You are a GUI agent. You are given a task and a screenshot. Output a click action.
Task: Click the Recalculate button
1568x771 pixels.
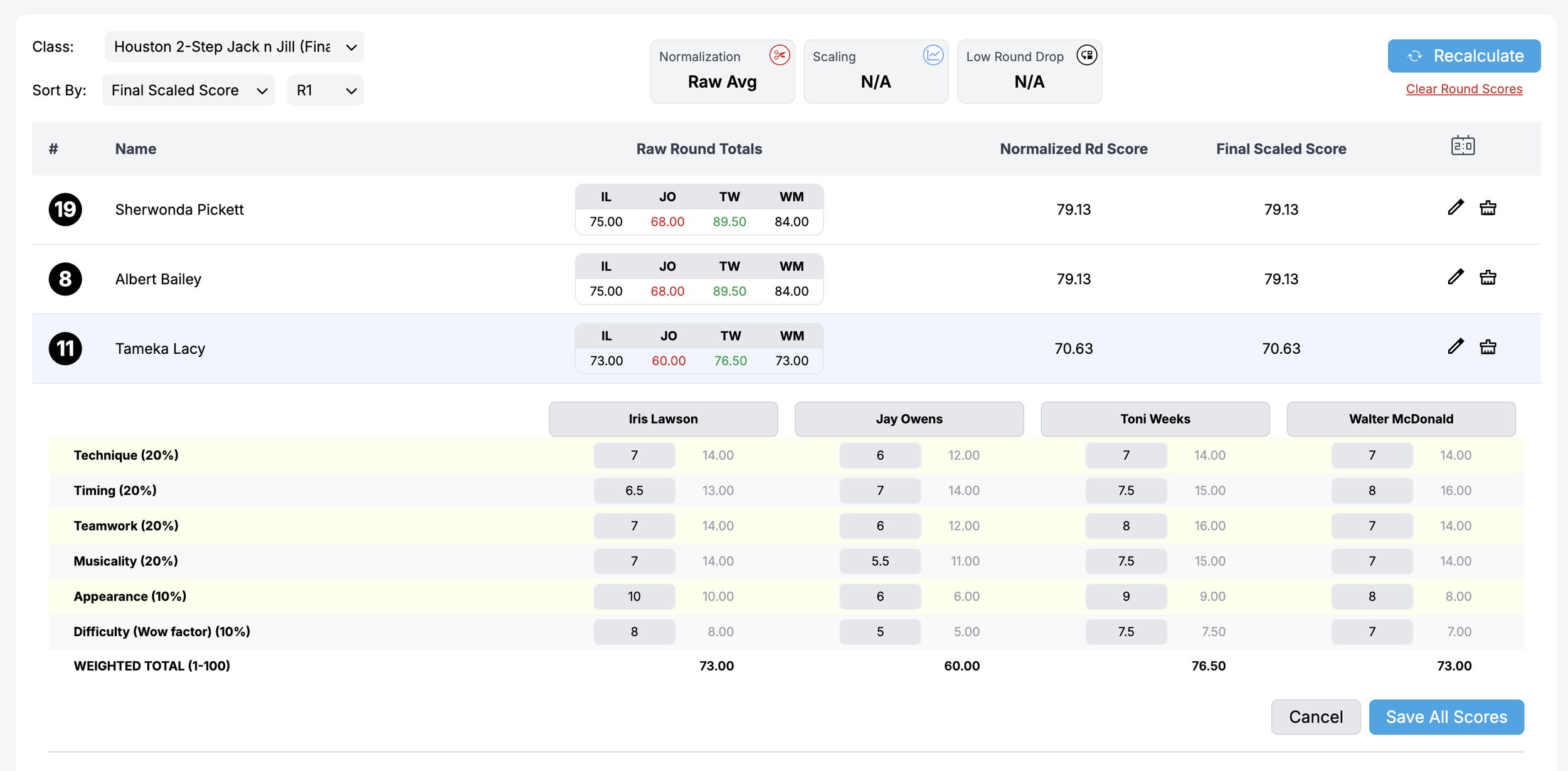[x=1464, y=55]
